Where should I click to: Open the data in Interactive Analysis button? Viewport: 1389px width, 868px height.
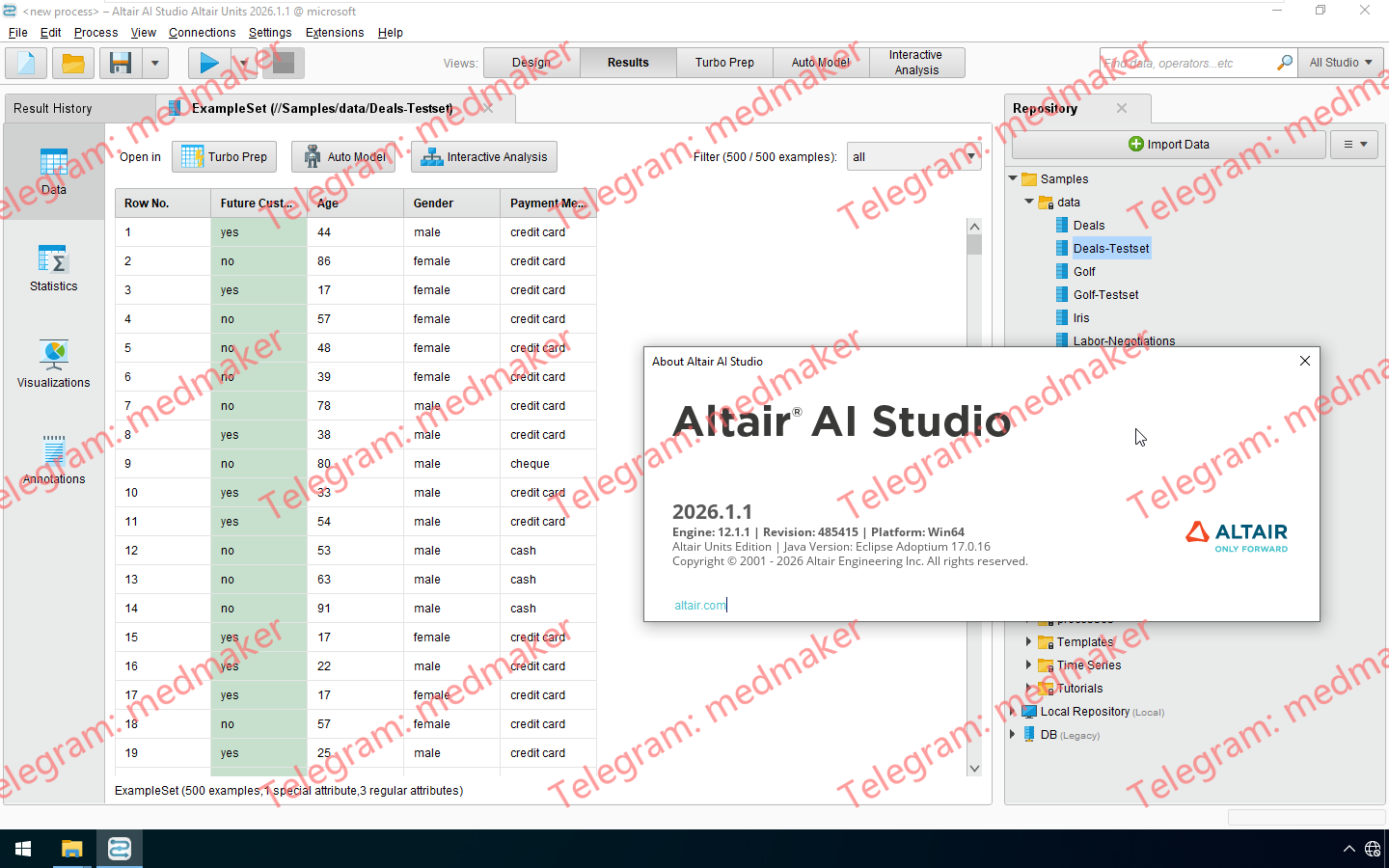click(x=484, y=157)
